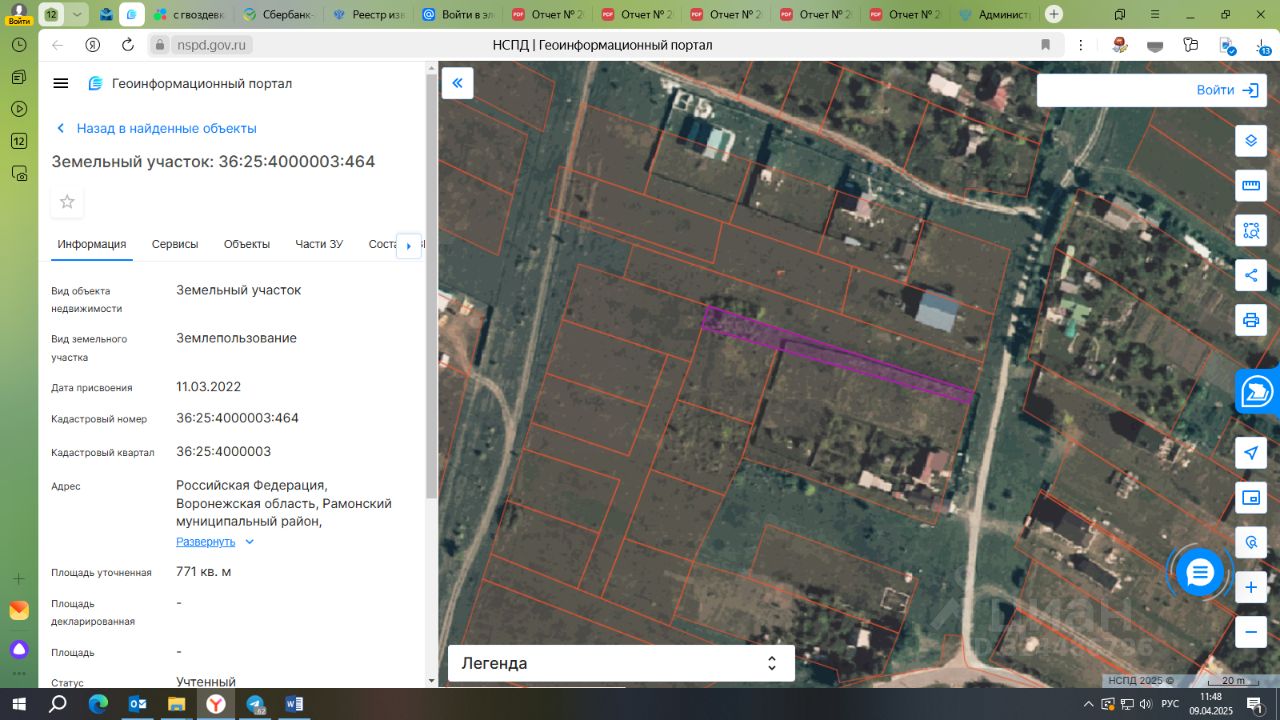The width and height of the screenshot is (1280, 720).
Task: Expand the full address with the chevron
Action: [250, 542]
